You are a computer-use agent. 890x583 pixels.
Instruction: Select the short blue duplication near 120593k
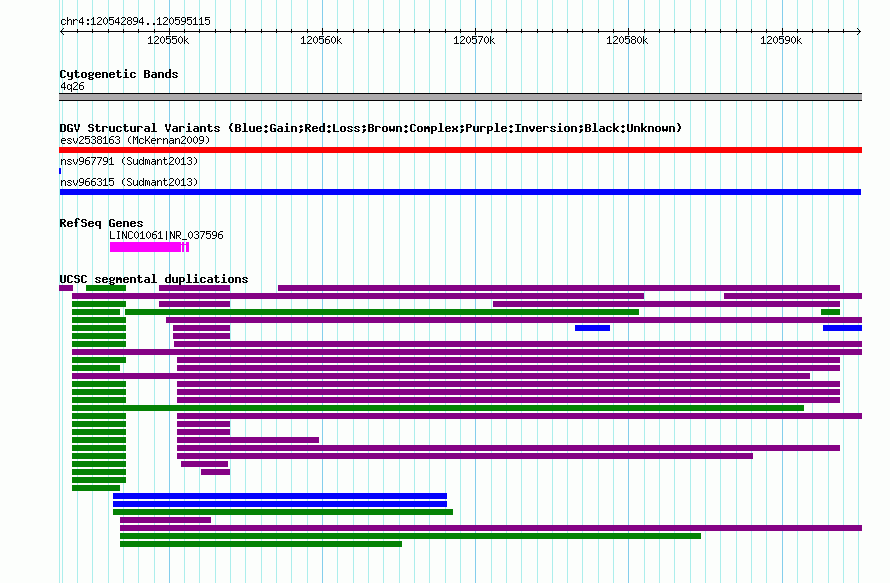pos(842,328)
